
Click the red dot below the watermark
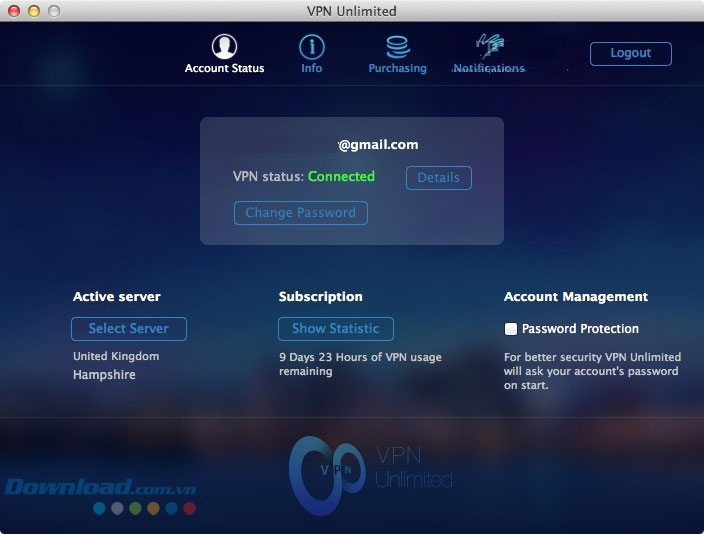(189, 508)
